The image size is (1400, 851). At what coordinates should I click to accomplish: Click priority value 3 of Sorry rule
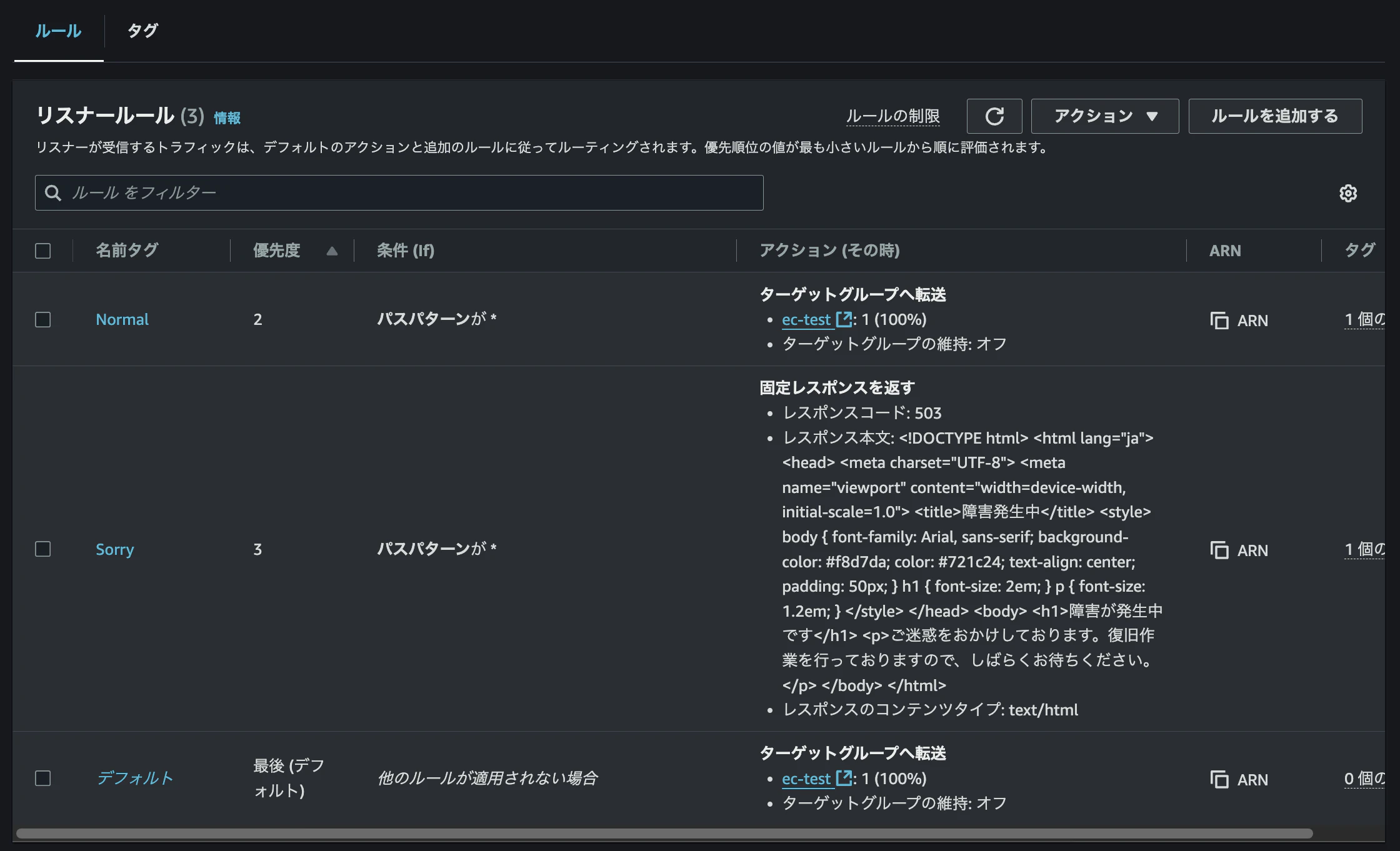click(257, 549)
